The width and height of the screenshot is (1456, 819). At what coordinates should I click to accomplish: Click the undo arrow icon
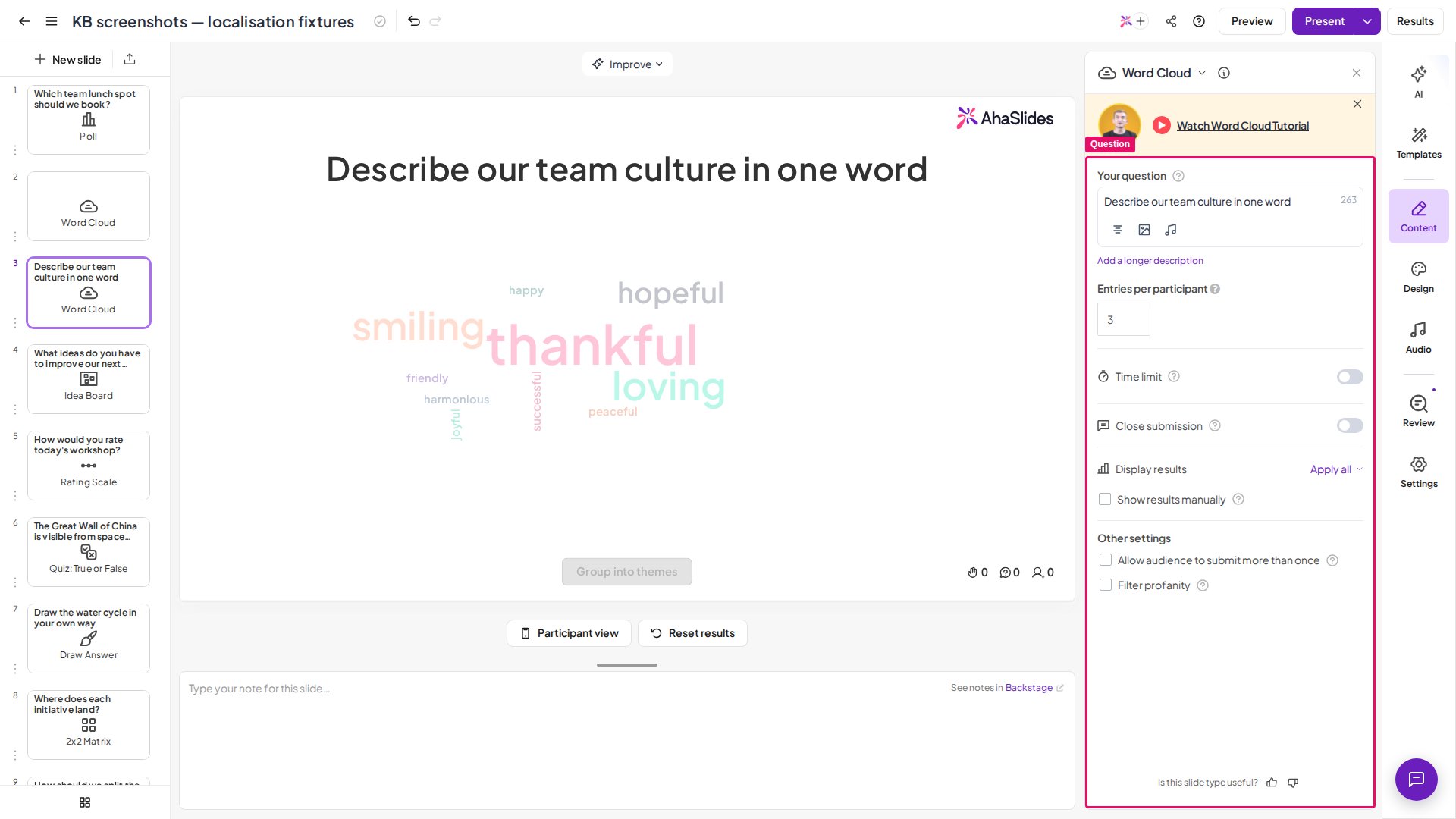(x=414, y=21)
